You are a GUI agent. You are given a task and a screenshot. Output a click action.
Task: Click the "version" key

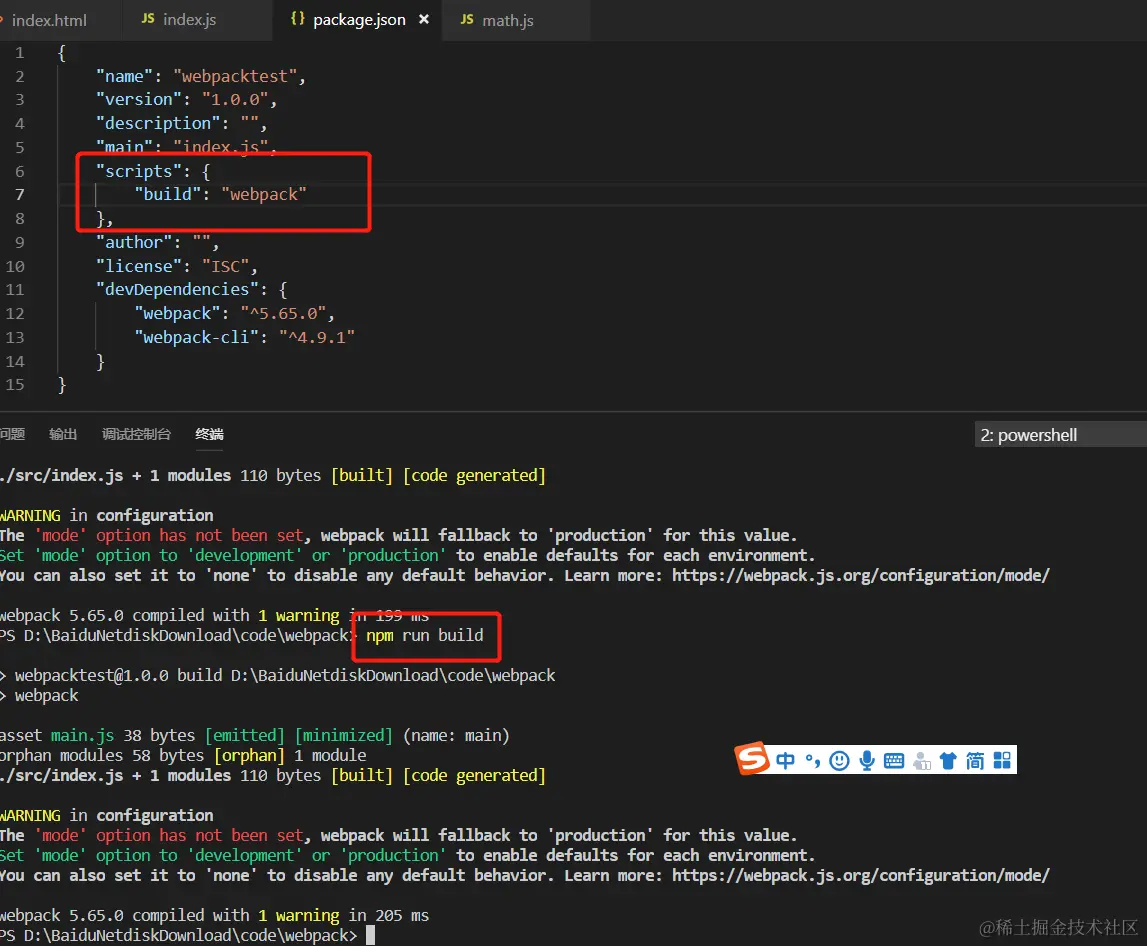(x=139, y=100)
